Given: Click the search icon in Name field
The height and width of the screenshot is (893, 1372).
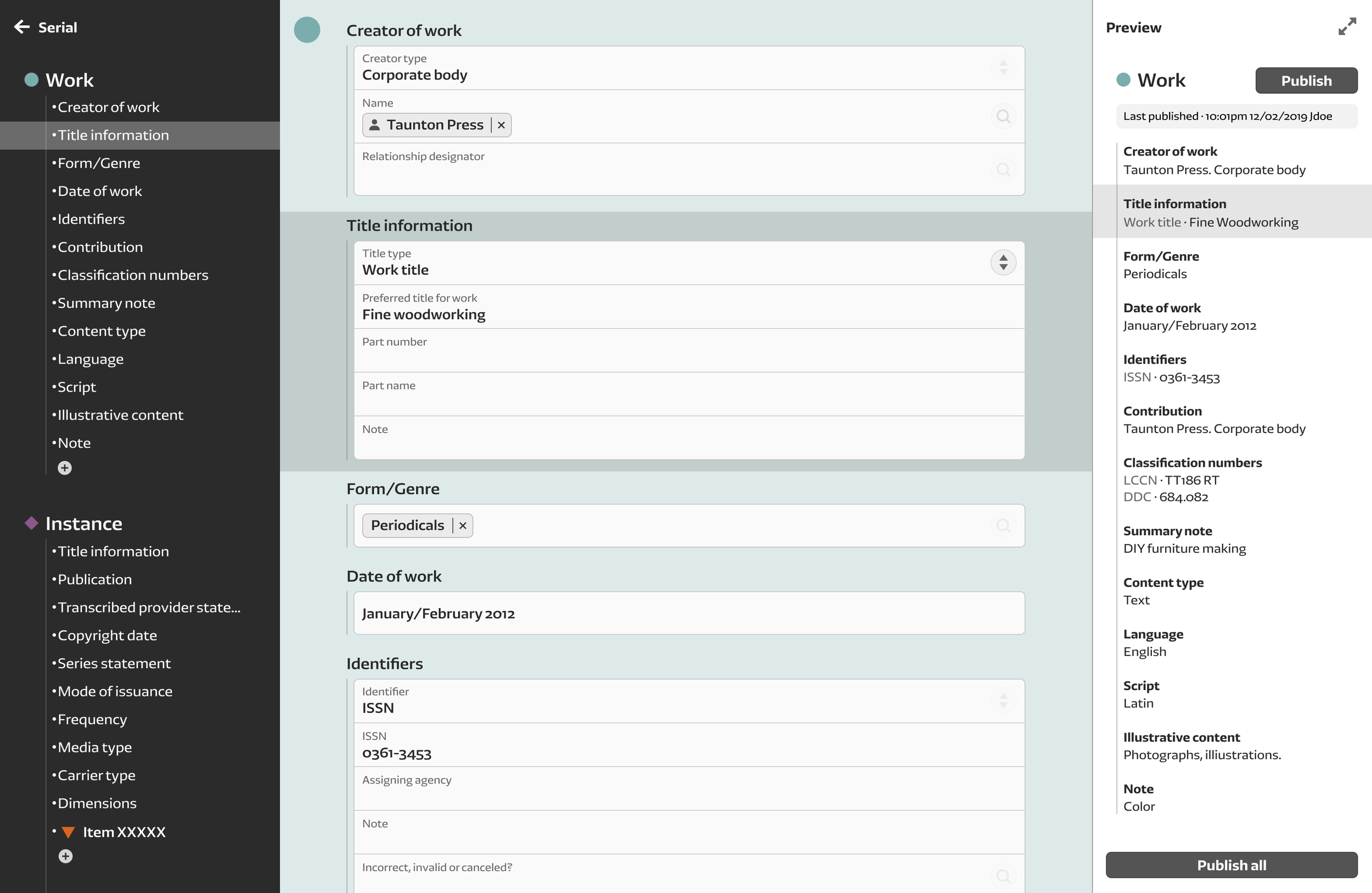Looking at the screenshot, I should pyautogui.click(x=1003, y=116).
